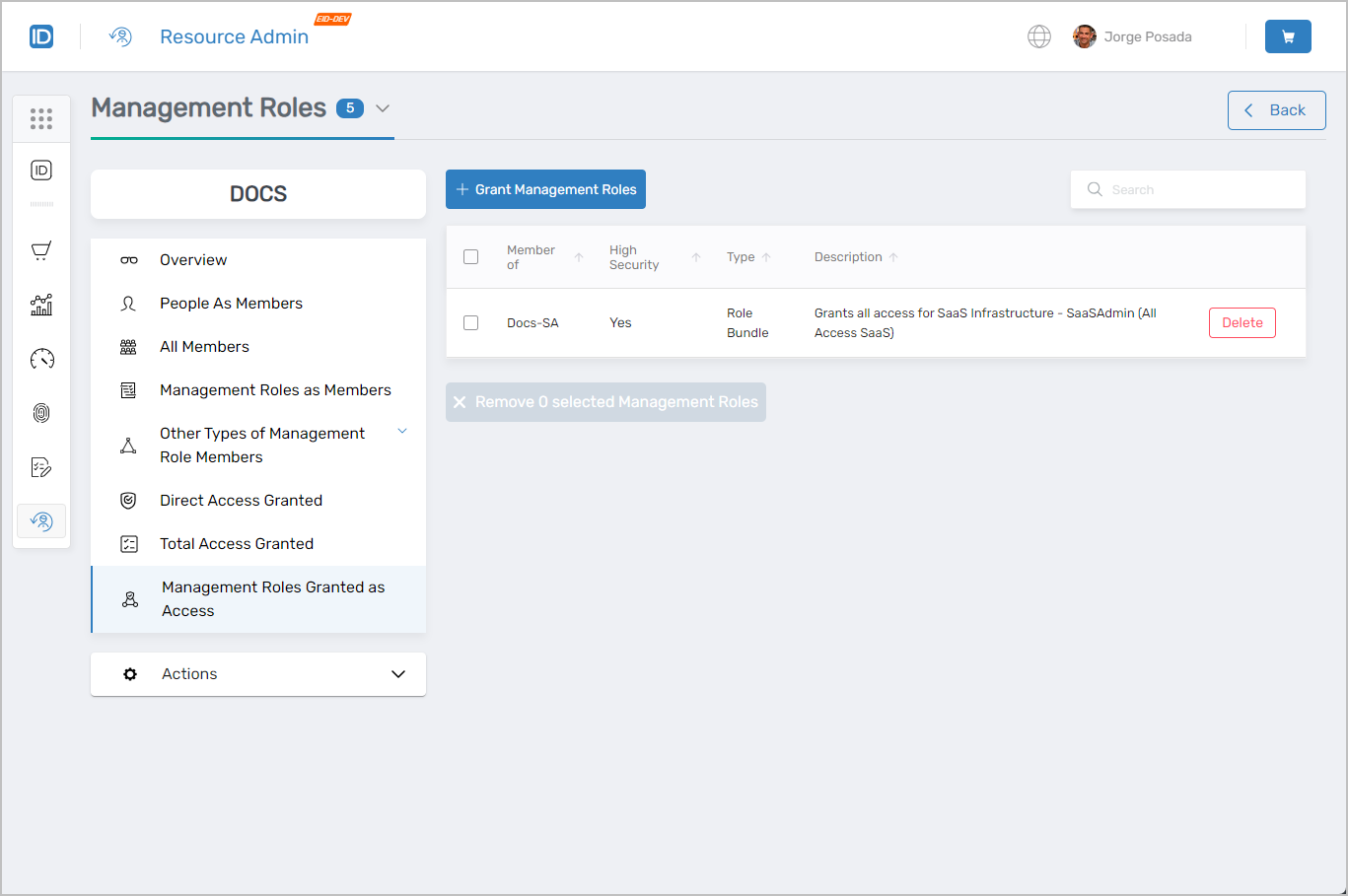1348x896 pixels.
Task: Select the ID badge sidebar icon
Action: tap(40, 170)
